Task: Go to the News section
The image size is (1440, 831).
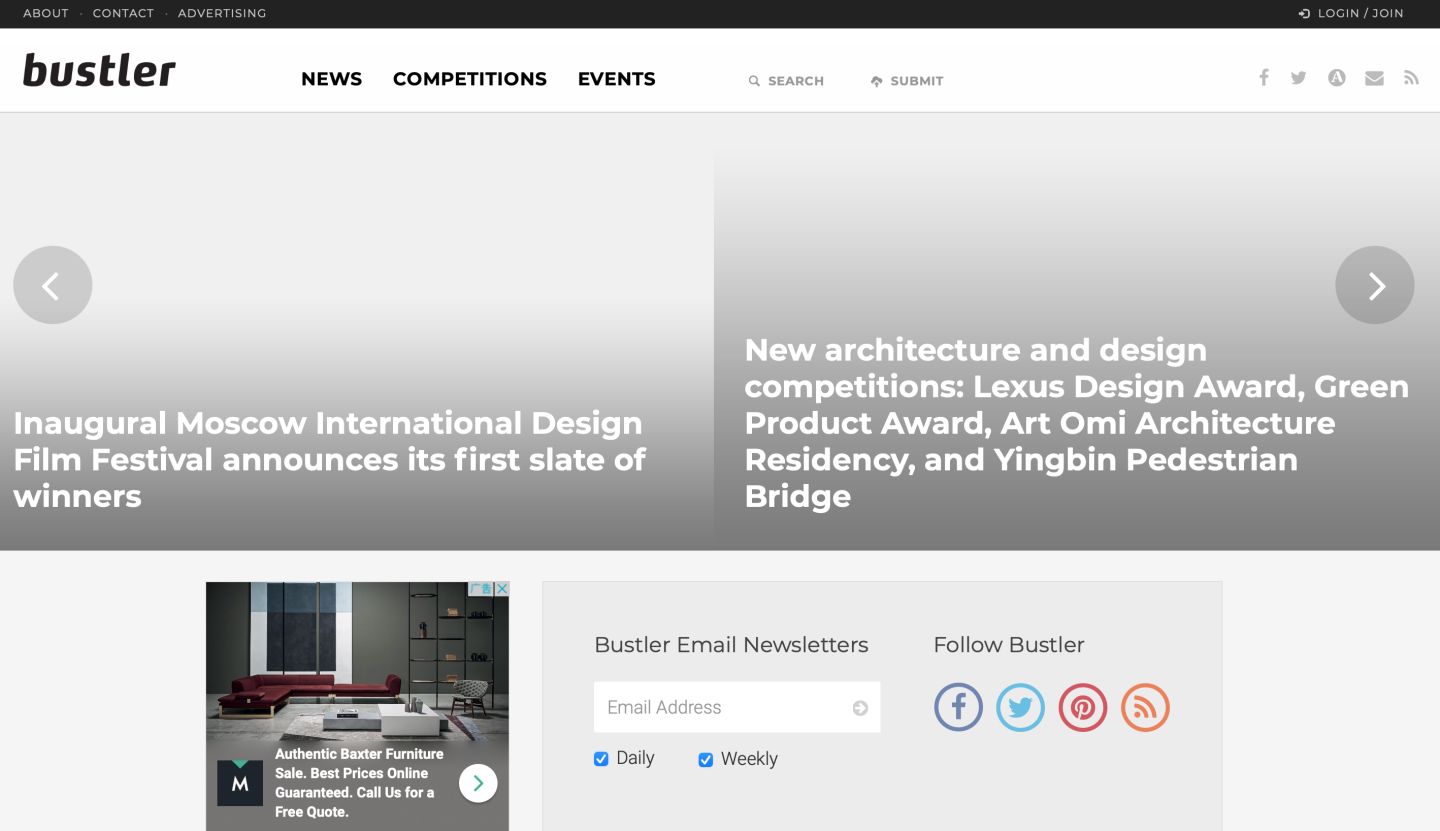Action: (x=332, y=79)
